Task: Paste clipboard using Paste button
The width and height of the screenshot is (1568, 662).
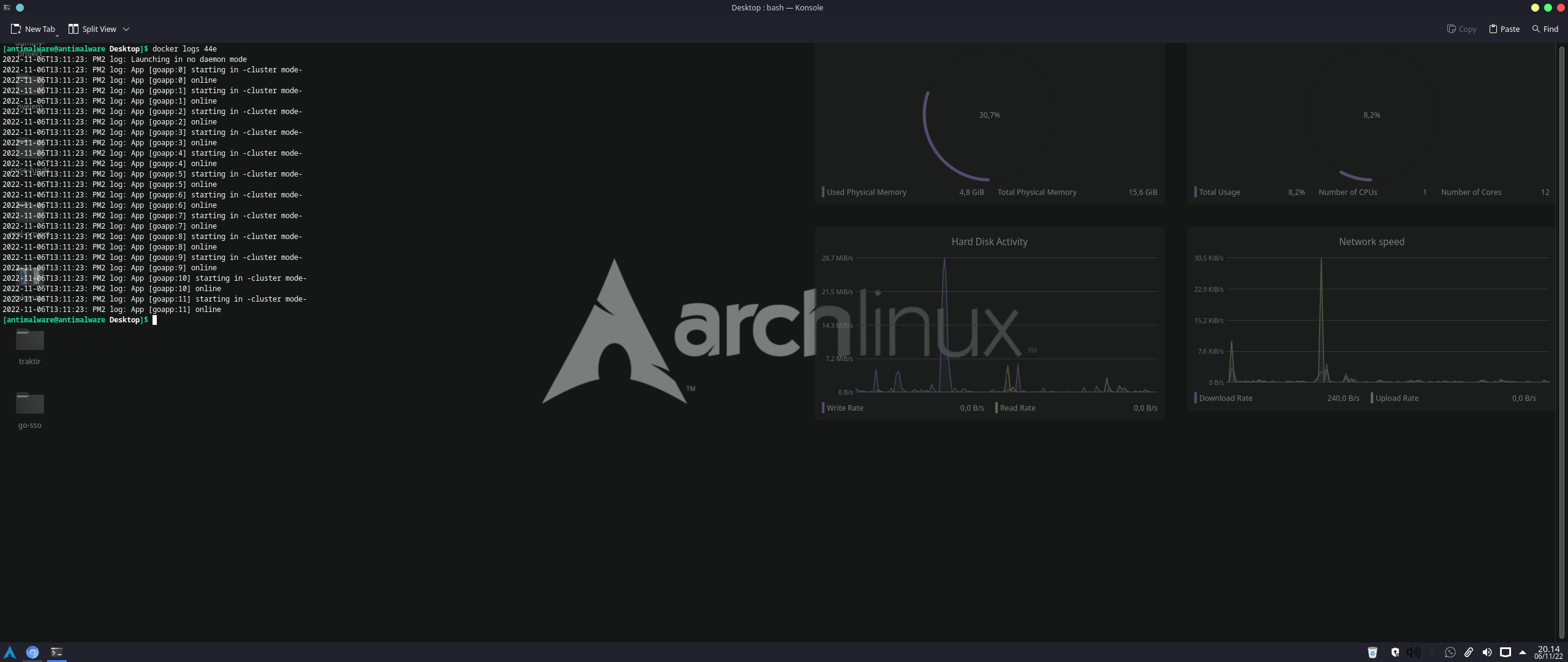Action: [x=1504, y=29]
